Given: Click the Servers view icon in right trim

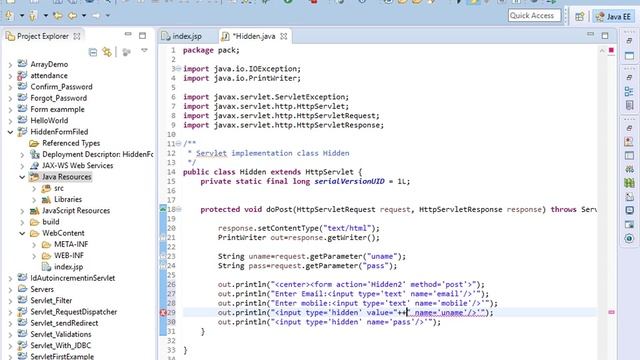Looking at the screenshot, I should click(629, 169).
